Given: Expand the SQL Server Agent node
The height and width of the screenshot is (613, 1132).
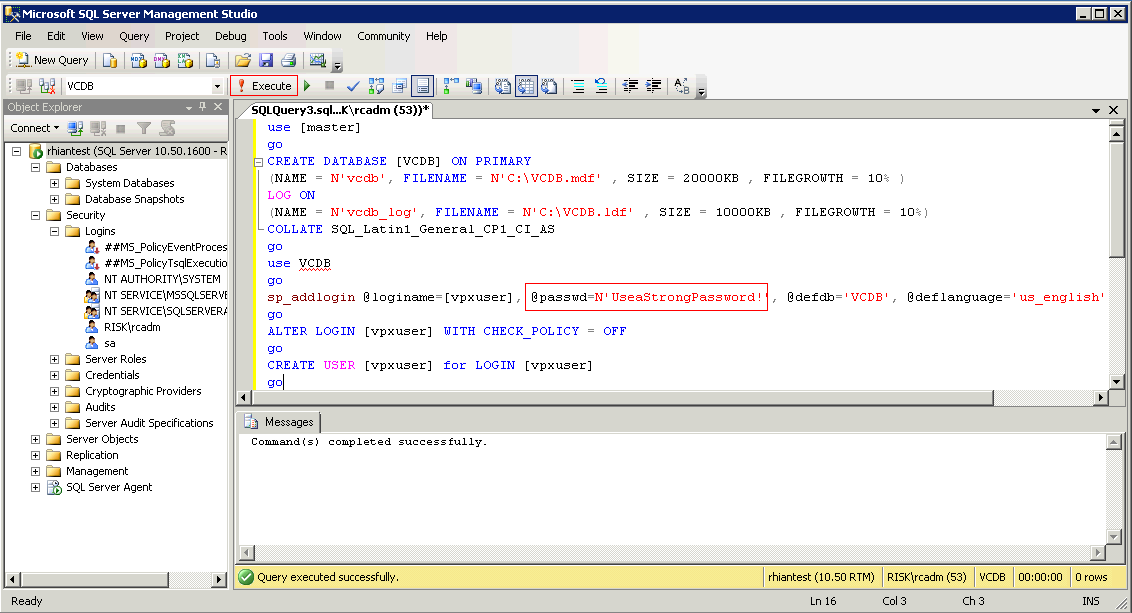Looking at the screenshot, I should click(35, 487).
